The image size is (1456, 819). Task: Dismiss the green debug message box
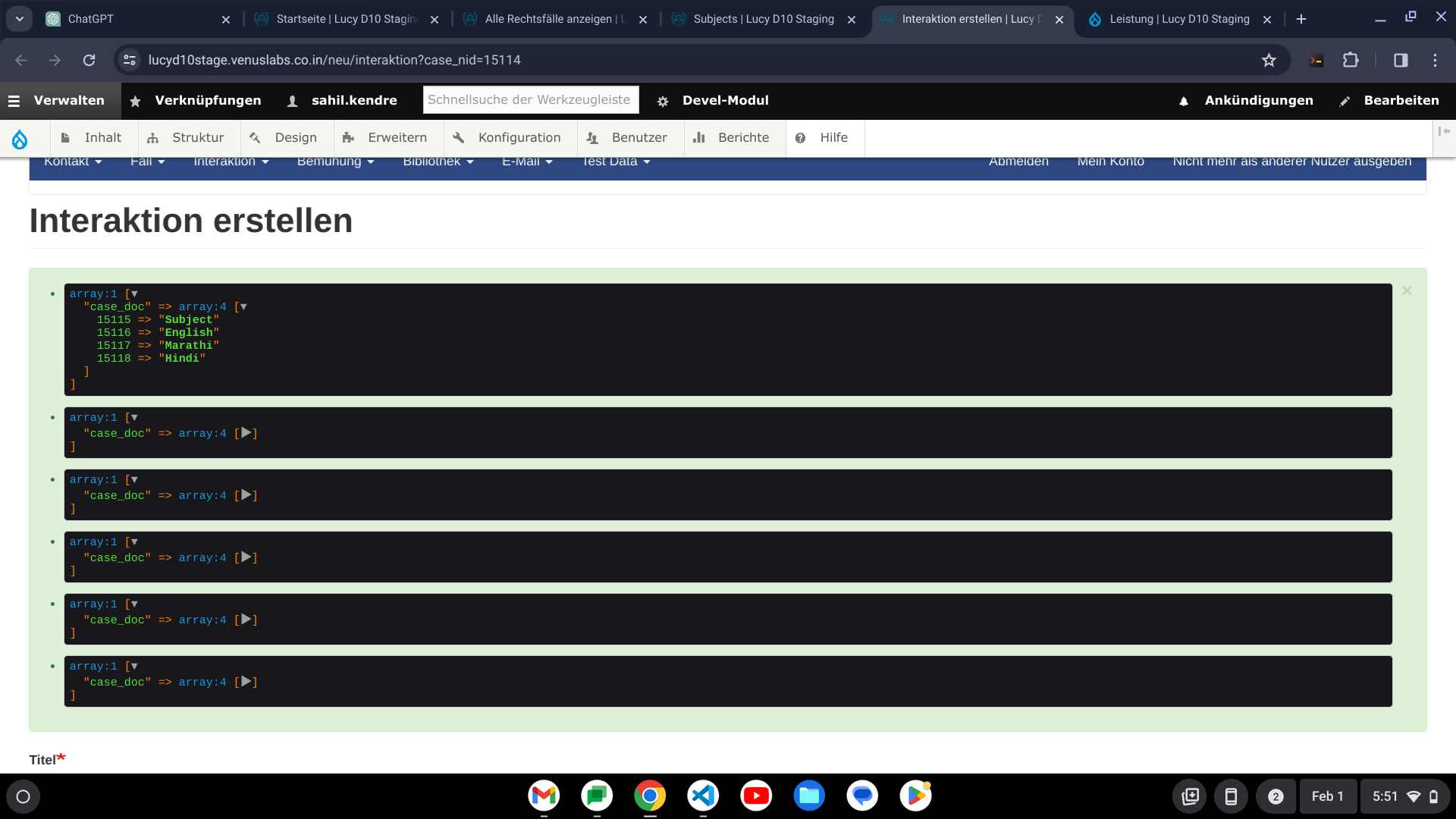[x=1407, y=291]
